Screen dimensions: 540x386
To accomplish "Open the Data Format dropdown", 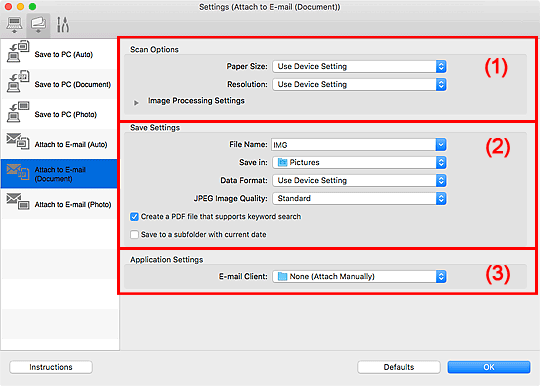I will click(359, 180).
